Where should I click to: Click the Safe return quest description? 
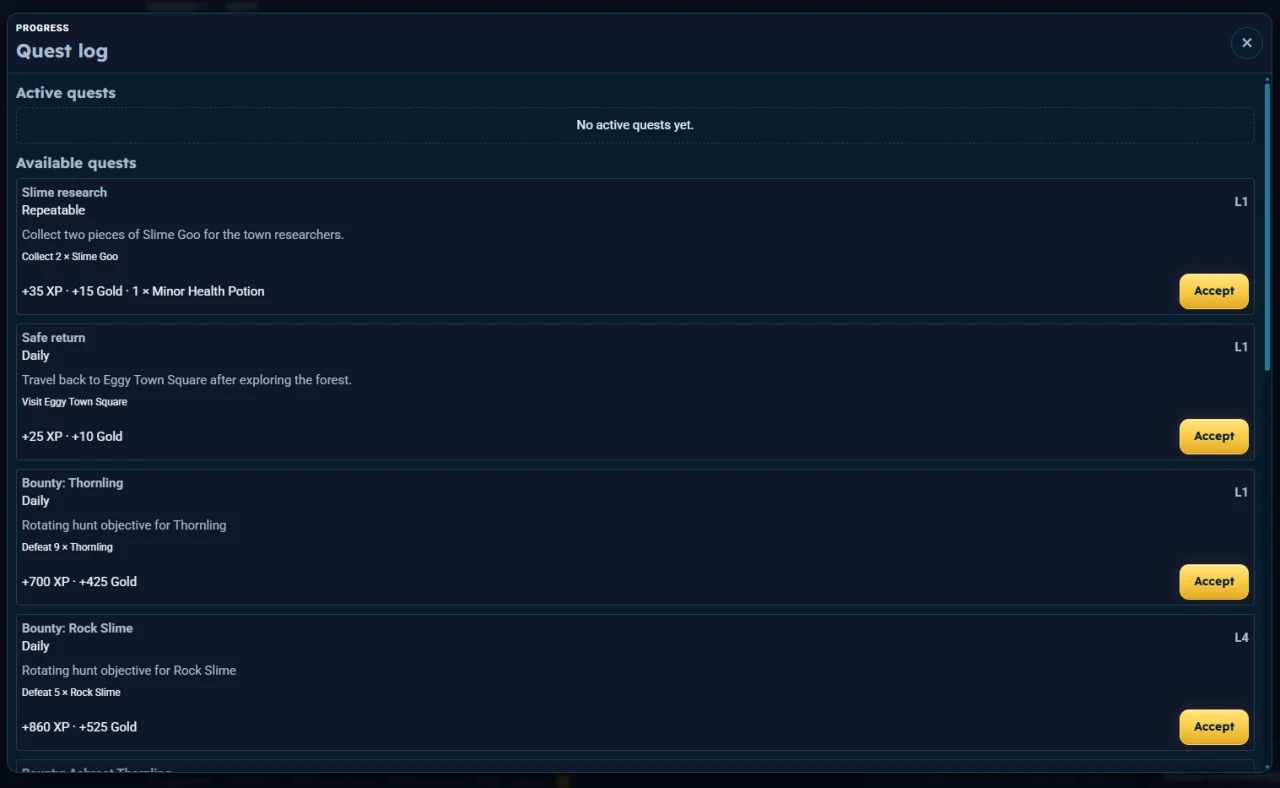[x=187, y=380]
